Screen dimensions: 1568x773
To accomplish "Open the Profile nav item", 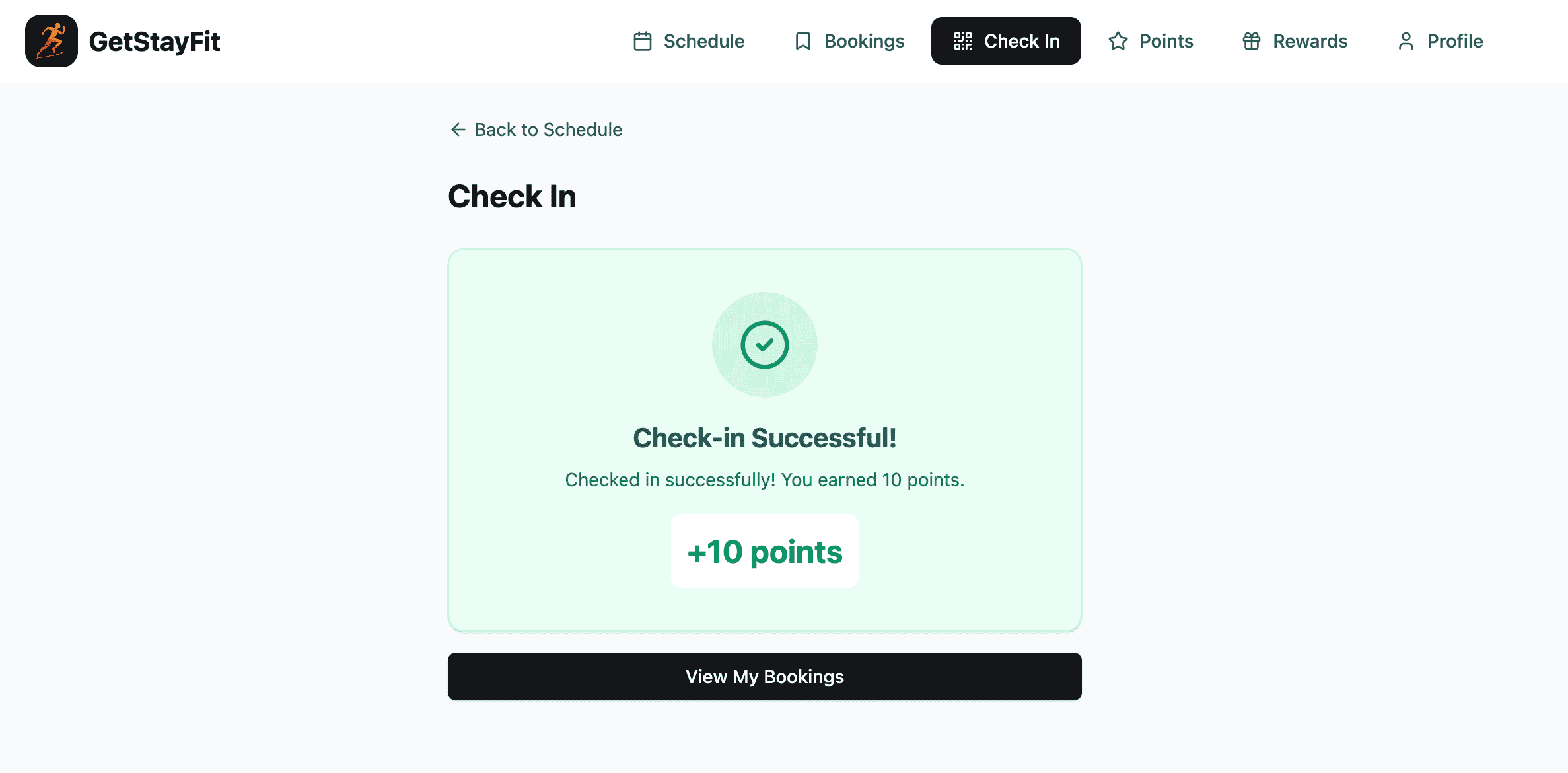I will 1454,41.
